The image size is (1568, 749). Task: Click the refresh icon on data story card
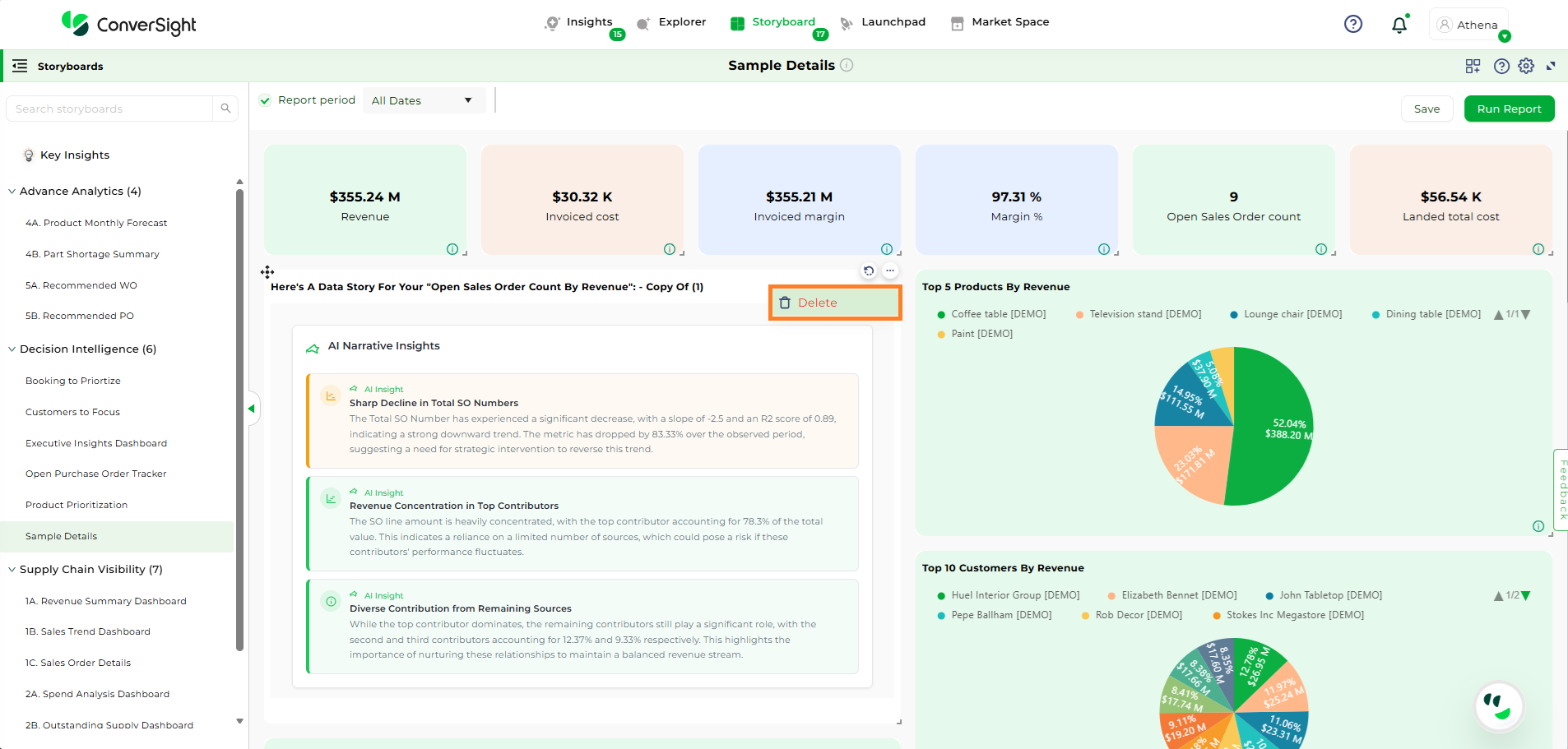coord(869,270)
